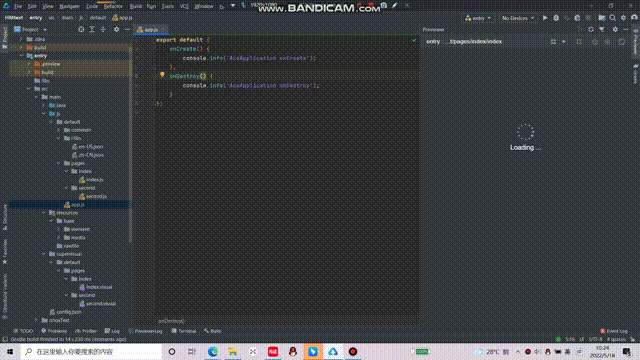Open QQ penguin app in taskbar
Viewport: 640px width, 360px height.
pos(293,351)
